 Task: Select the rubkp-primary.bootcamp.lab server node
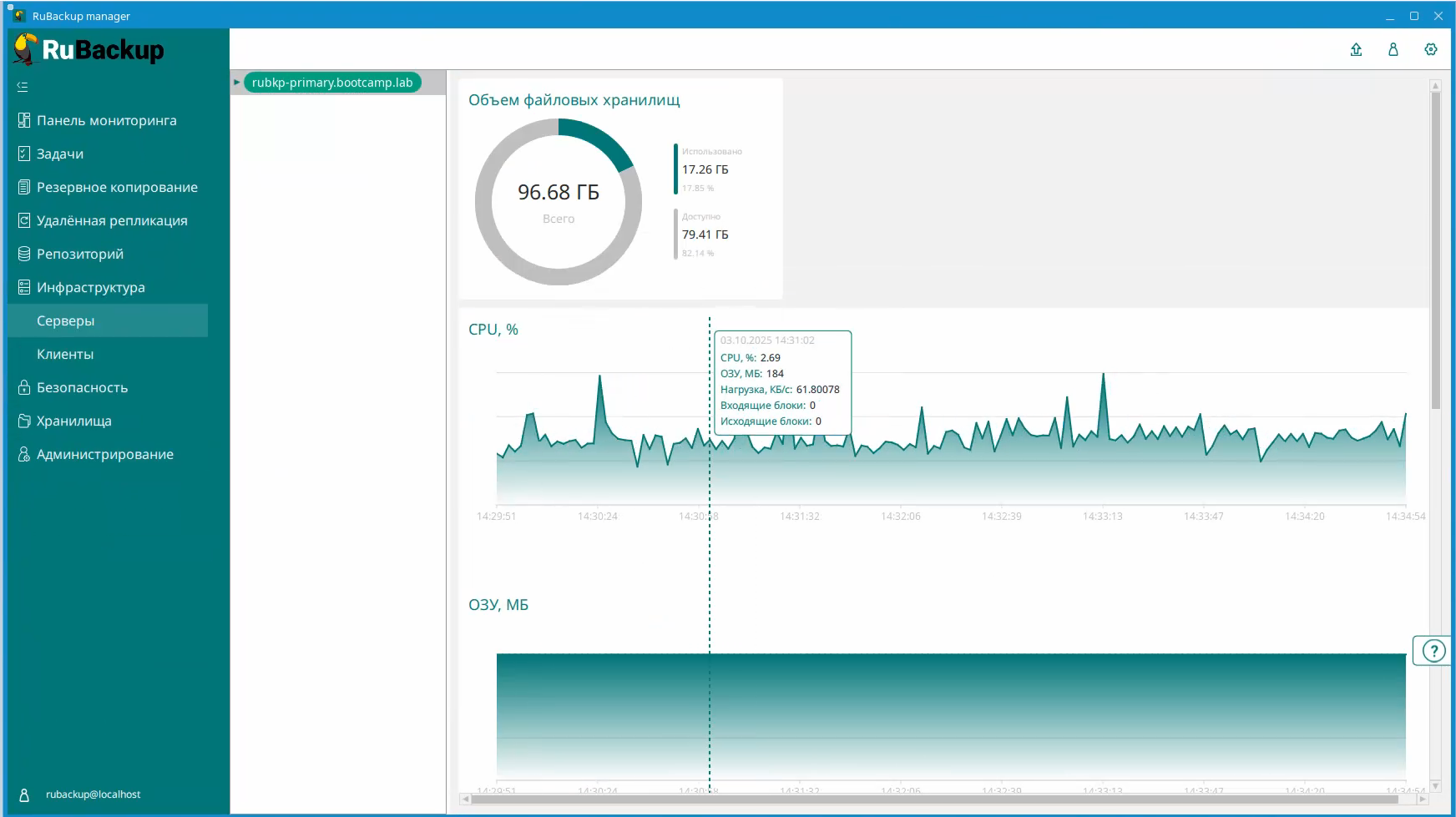[x=332, y=83]
